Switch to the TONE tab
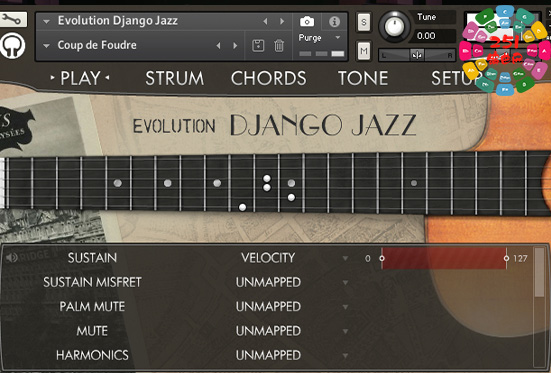The height and width of the screenshot is (373, 551). [363, 78]
